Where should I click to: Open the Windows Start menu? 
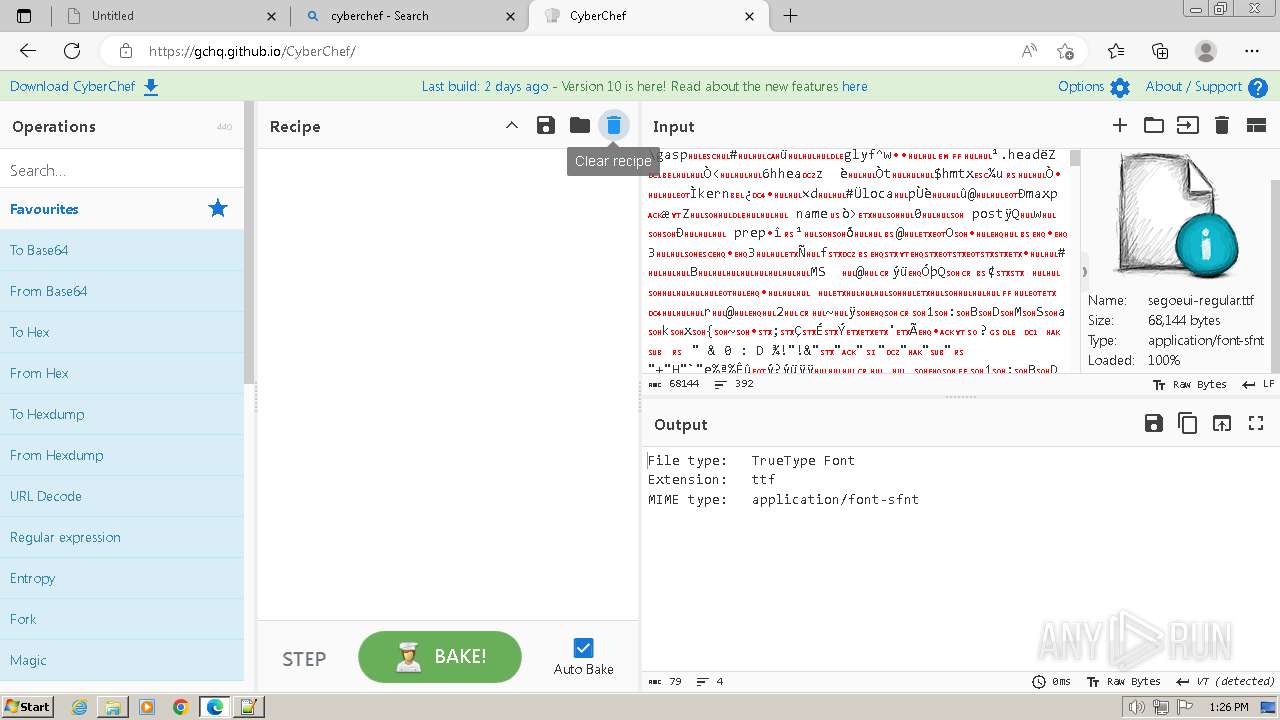[27, 706]
